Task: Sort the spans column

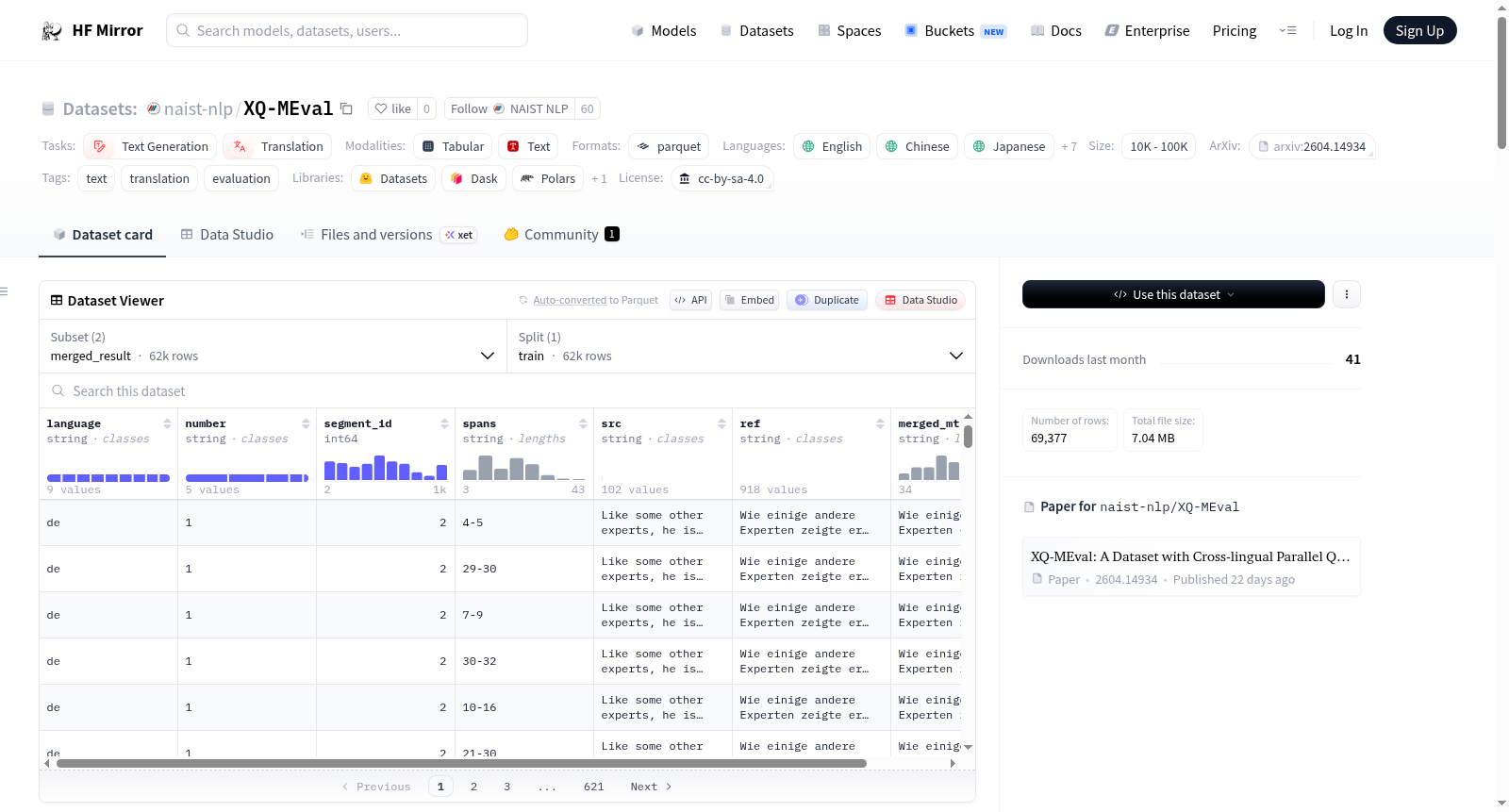Action: pyautogui.click(x=583, y=423)
